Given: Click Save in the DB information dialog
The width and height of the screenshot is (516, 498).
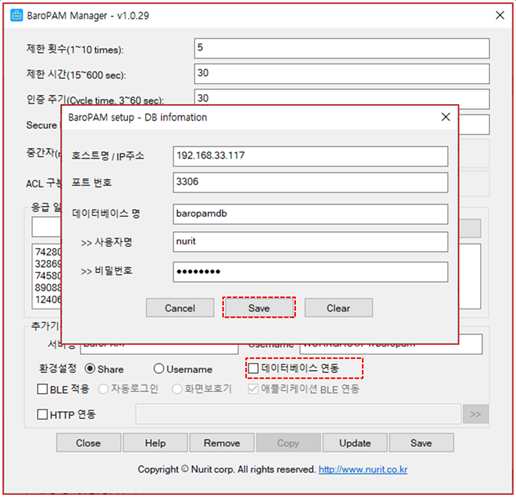Looking at the screenshot, I should click(259, 308).
